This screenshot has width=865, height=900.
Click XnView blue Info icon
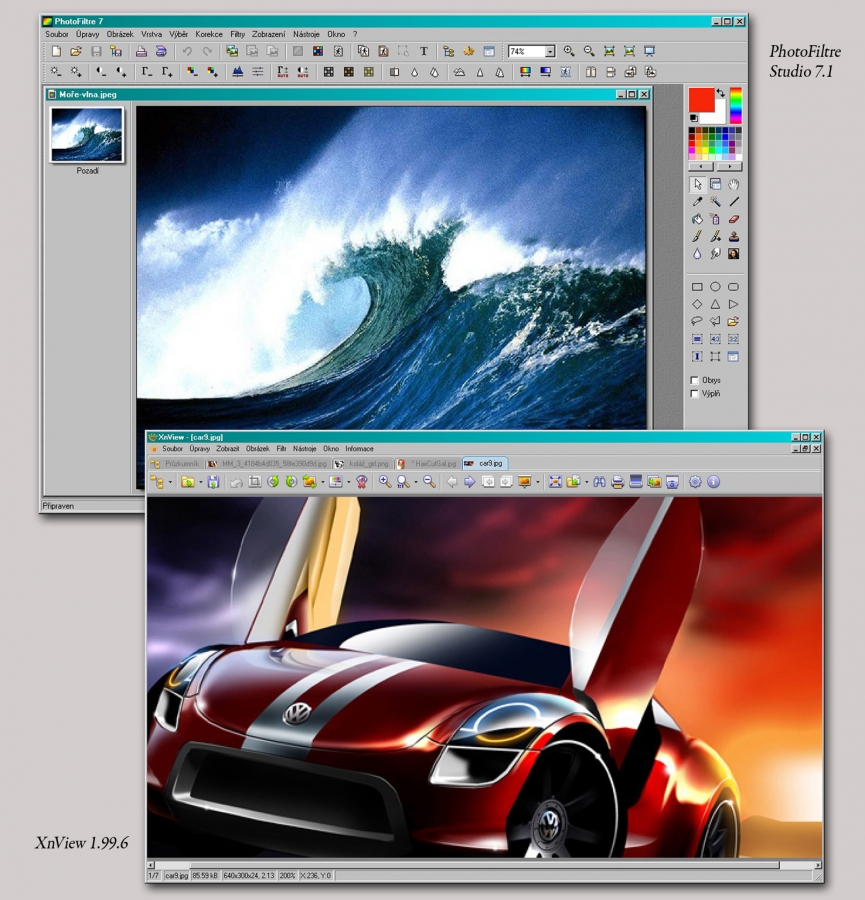[713, 482]
